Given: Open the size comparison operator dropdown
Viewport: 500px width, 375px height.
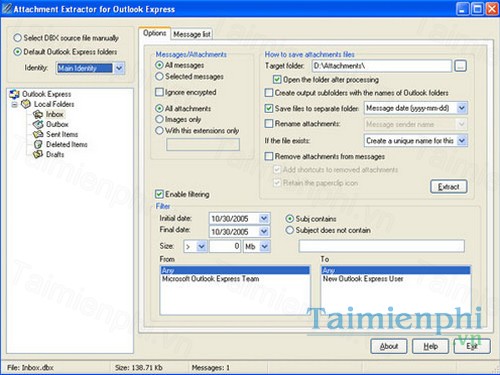Looking at the screenshot, I should [x=201, y=246].
